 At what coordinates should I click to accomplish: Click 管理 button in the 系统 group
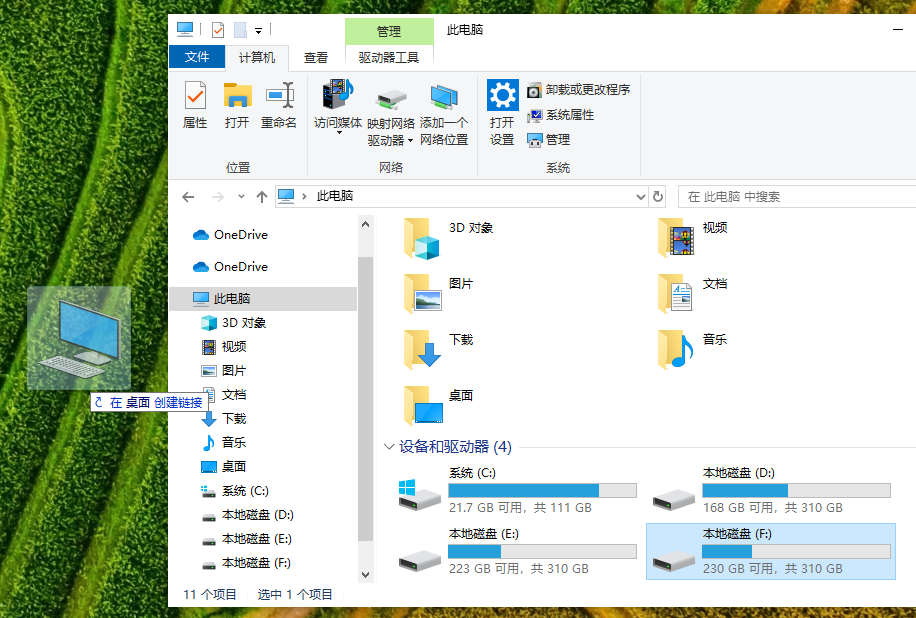pyautogui.click(x=549, y=140)
